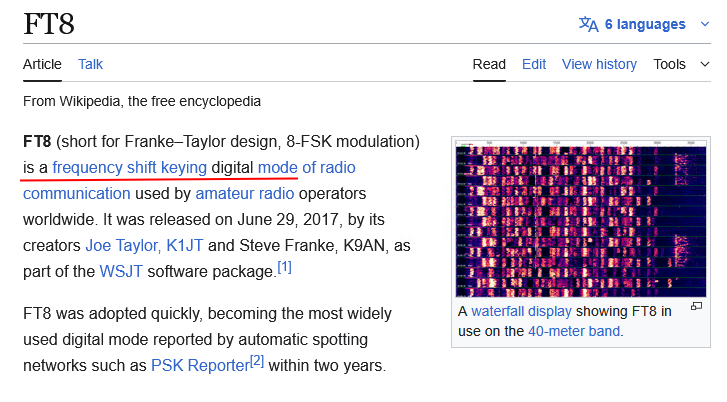Click the PSK Reporter link

(199, 365)
